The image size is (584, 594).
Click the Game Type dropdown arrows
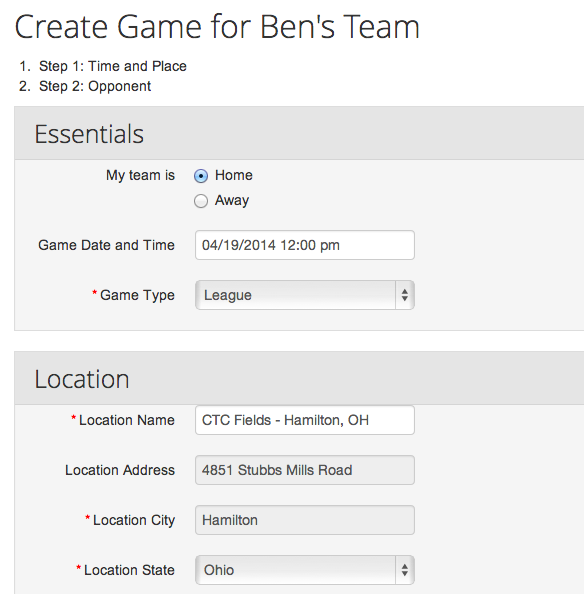click(405, 295)
